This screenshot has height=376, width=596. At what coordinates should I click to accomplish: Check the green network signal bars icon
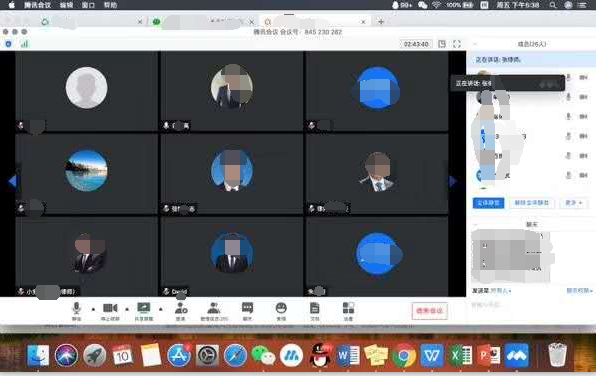[x=24, y=44]
